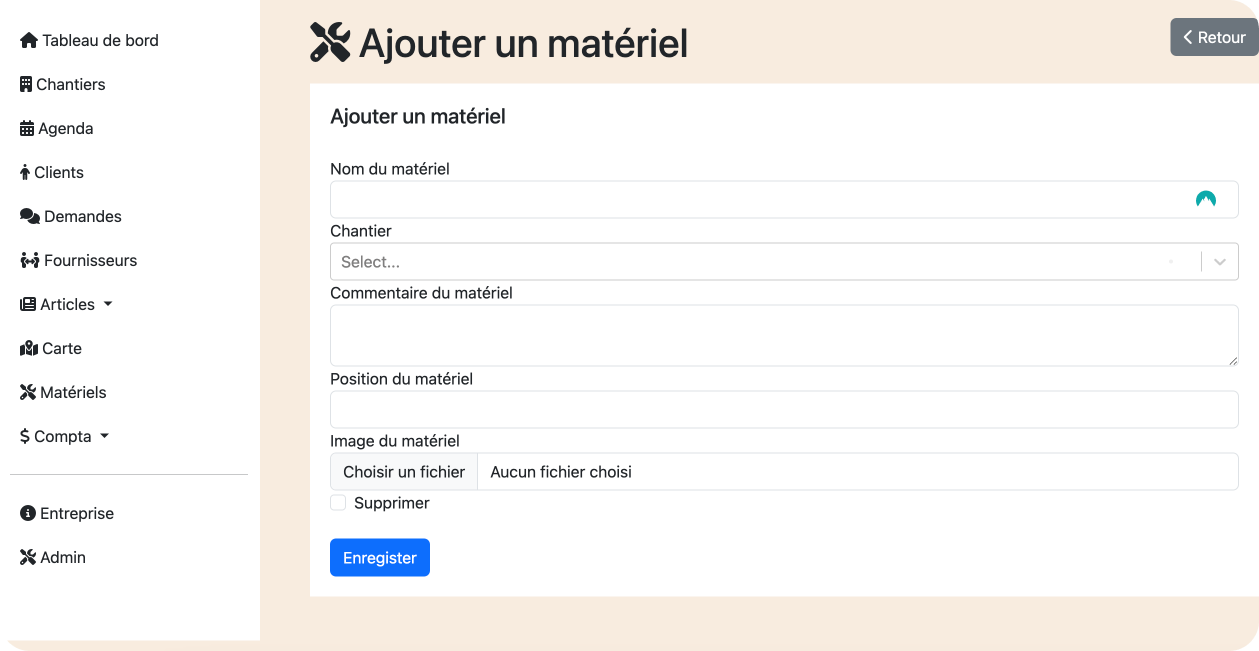Click into the Position du matériel field
1259x651 pixels.
(x=784, y=410)
